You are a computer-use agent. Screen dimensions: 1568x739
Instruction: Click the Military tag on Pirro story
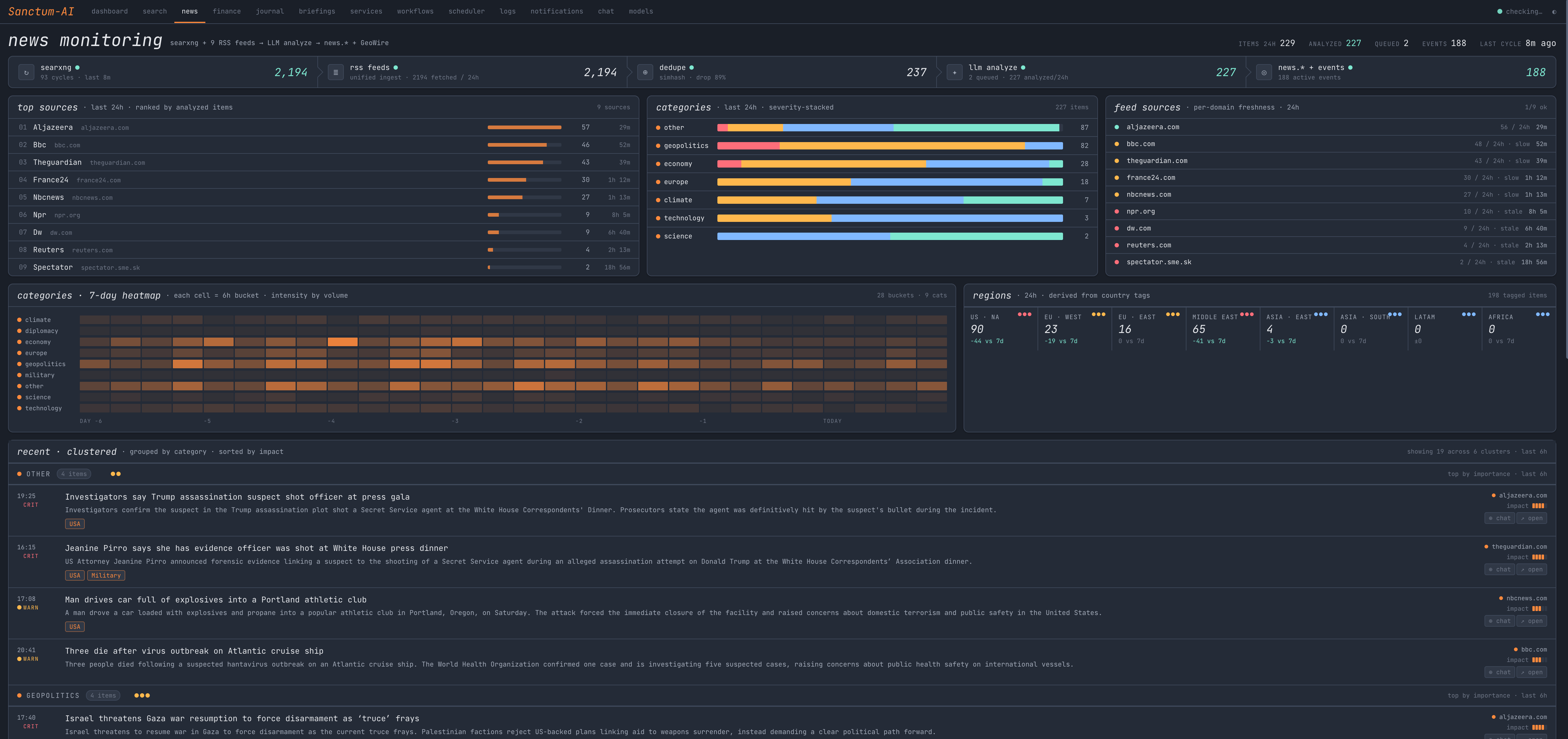pyautogui.click(x=106, y=576)
